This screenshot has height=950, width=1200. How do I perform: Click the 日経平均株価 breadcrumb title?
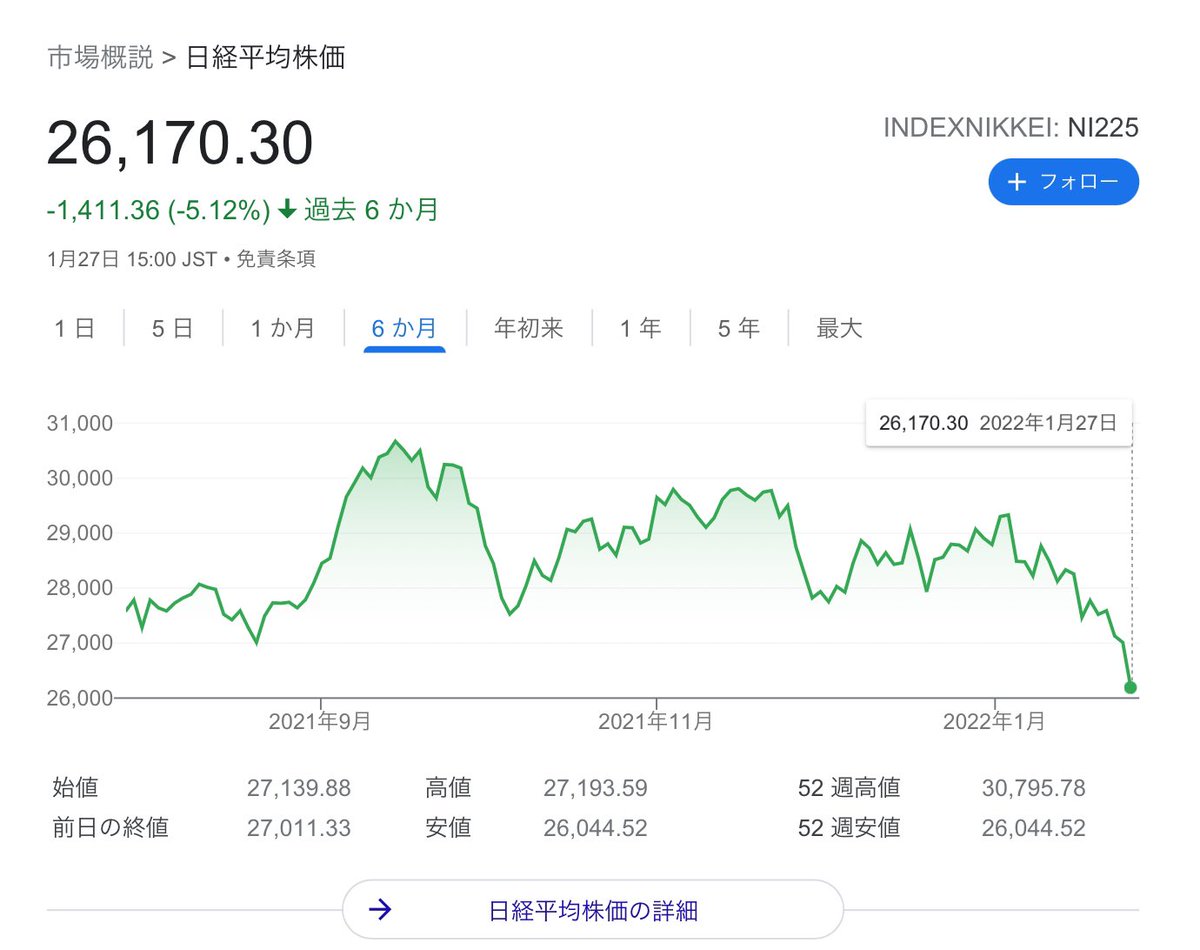266,57
